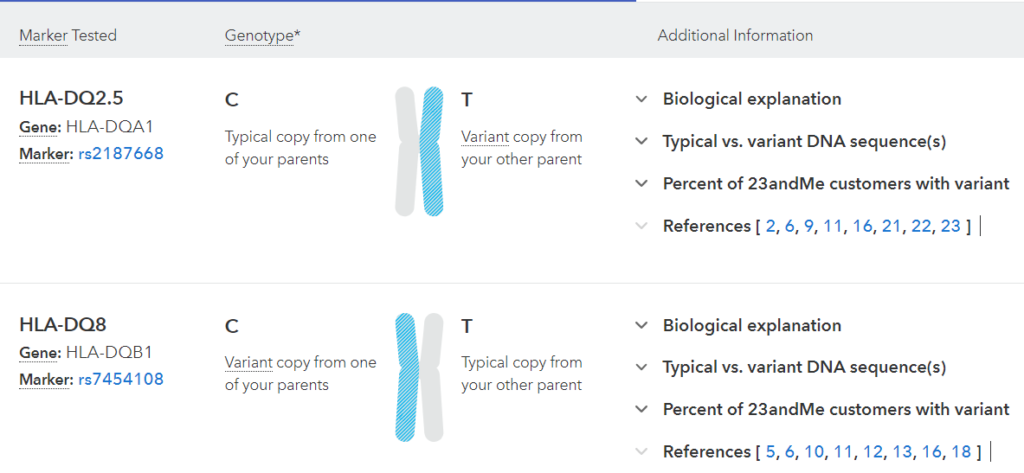Image resolution: width=1024 pixels, height=473 pixels.
Task: Open the rs2187668 marker link
Action: click(x=121, y=154)
